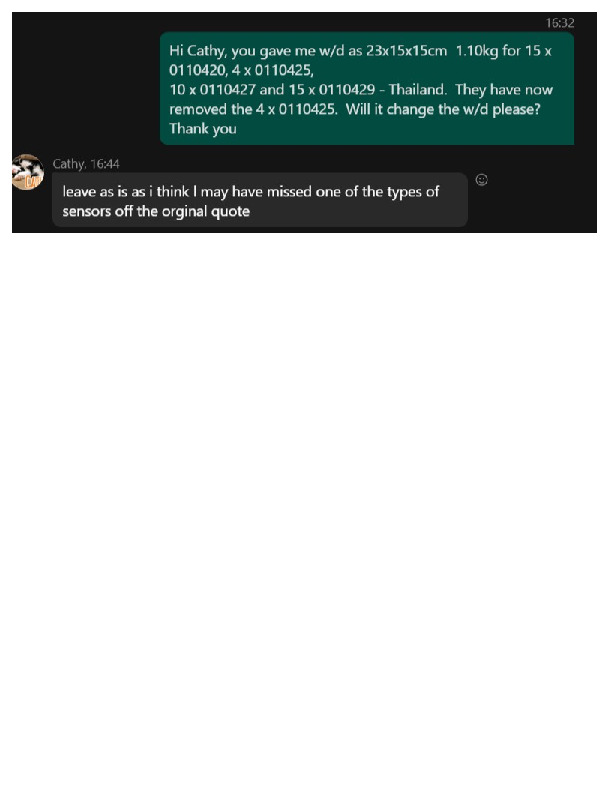
Task: Select the green sent message bubble
Action: [x=367, y=89]
